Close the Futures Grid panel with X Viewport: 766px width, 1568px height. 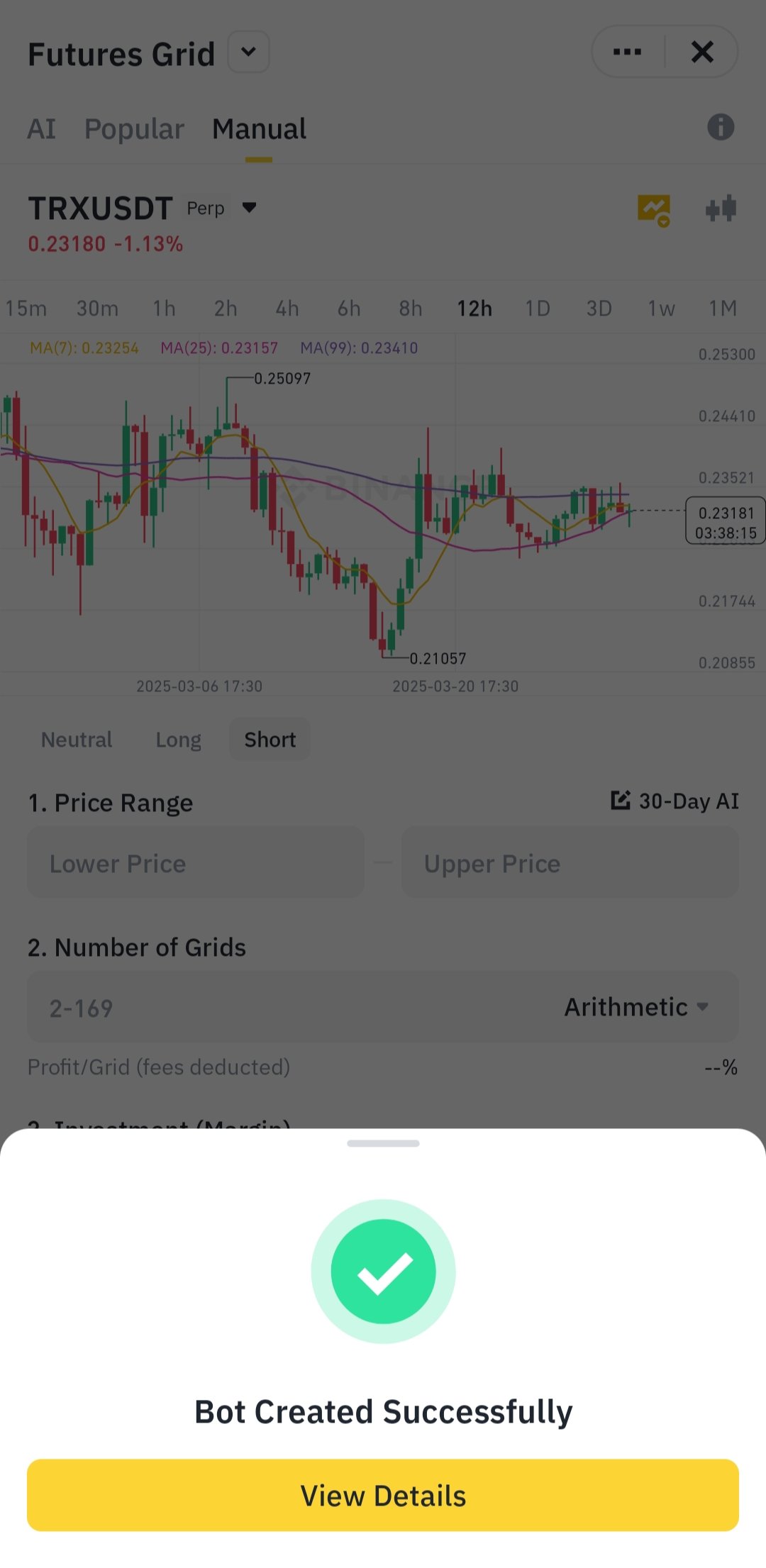pos(702,52)
